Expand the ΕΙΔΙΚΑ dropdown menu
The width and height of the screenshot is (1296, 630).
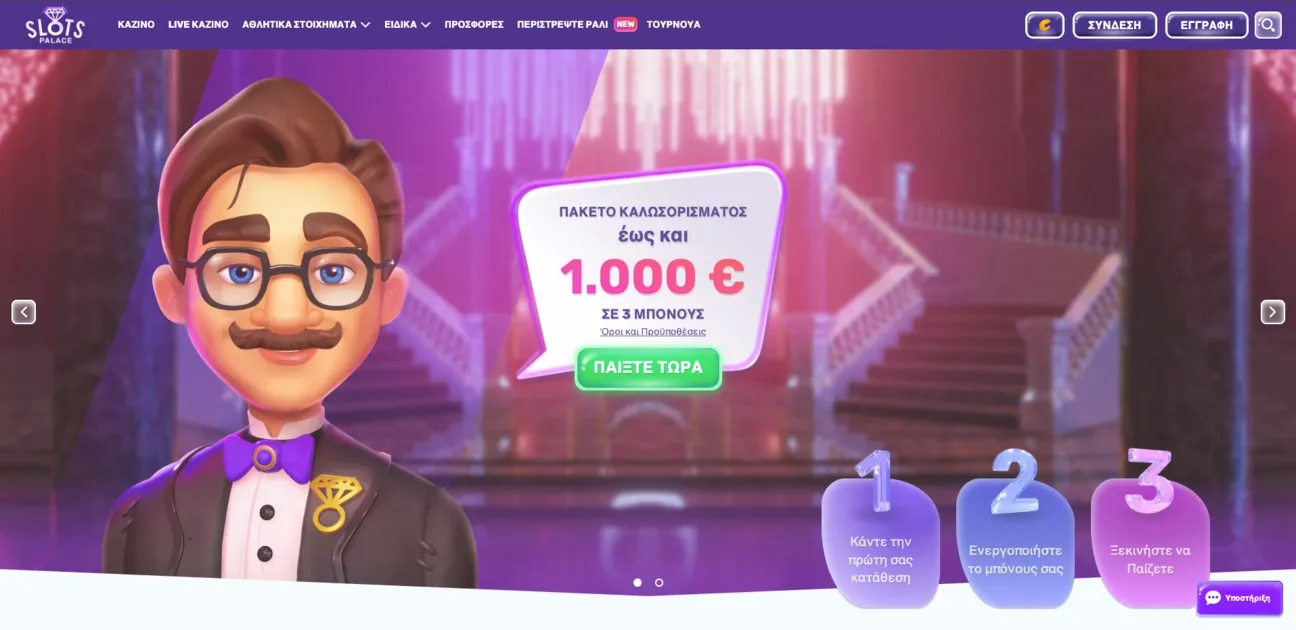[x=407, y=24]
